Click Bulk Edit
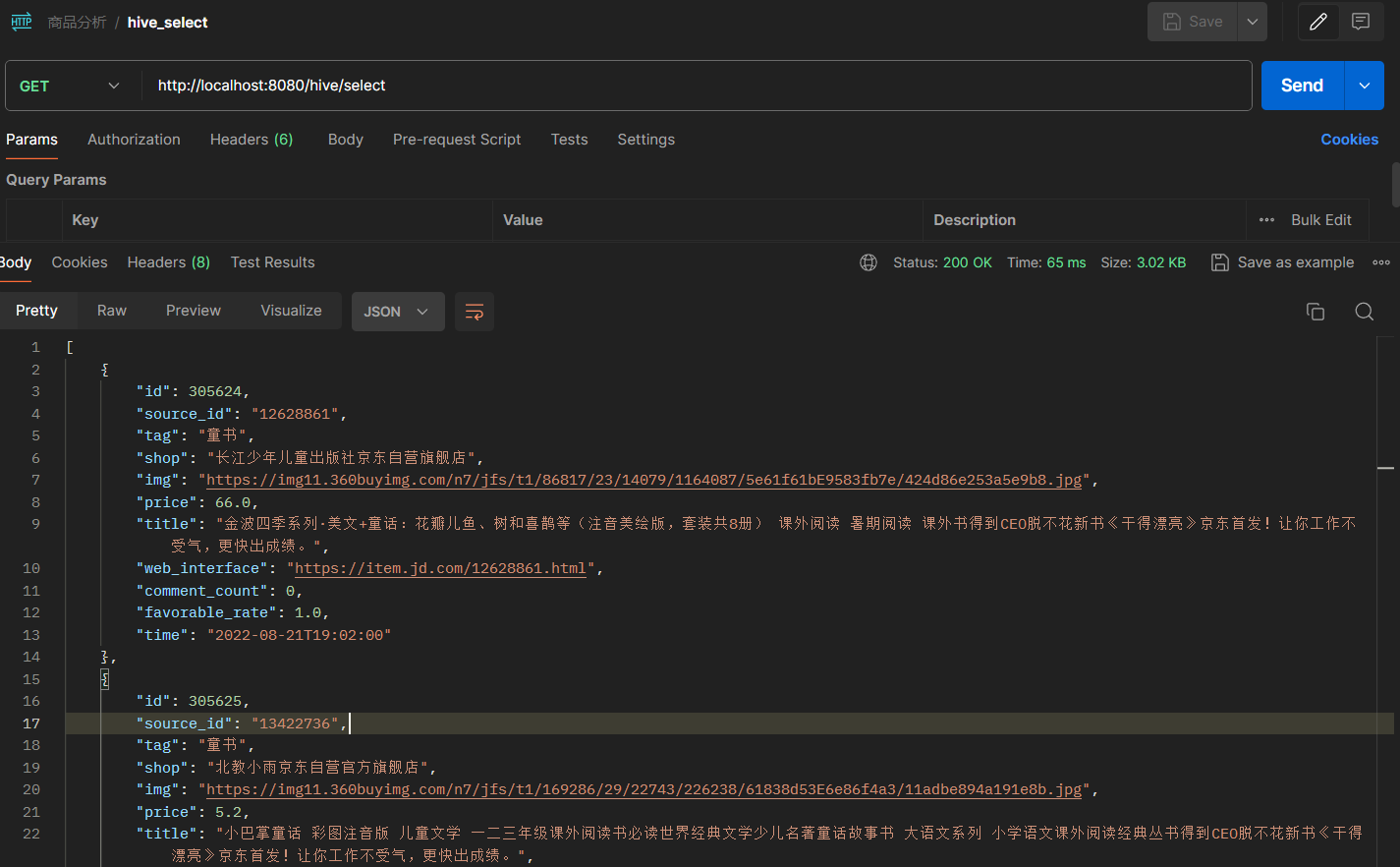Screen dimensions: 1400x867 [1321, 220]
